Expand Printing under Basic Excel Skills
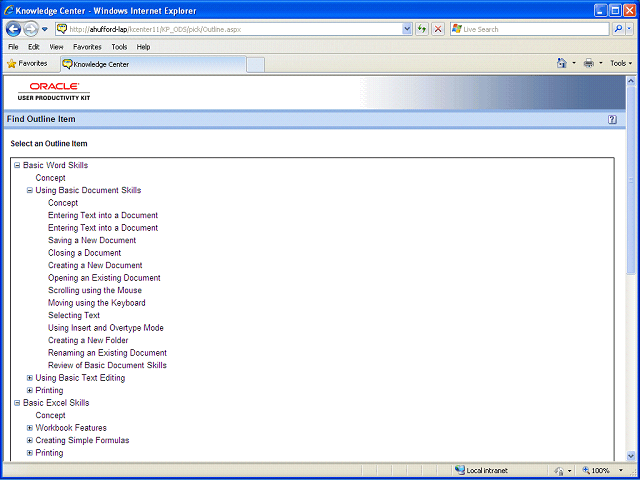Image resolution: width=640 pixels, height=480 pixels. (x=29, y=453)
